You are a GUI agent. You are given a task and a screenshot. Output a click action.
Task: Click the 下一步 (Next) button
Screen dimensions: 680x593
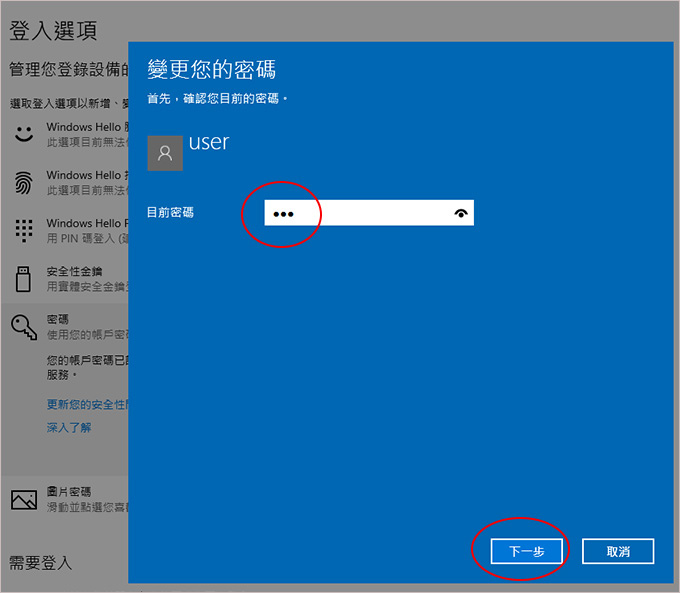[x=526, y=551]
